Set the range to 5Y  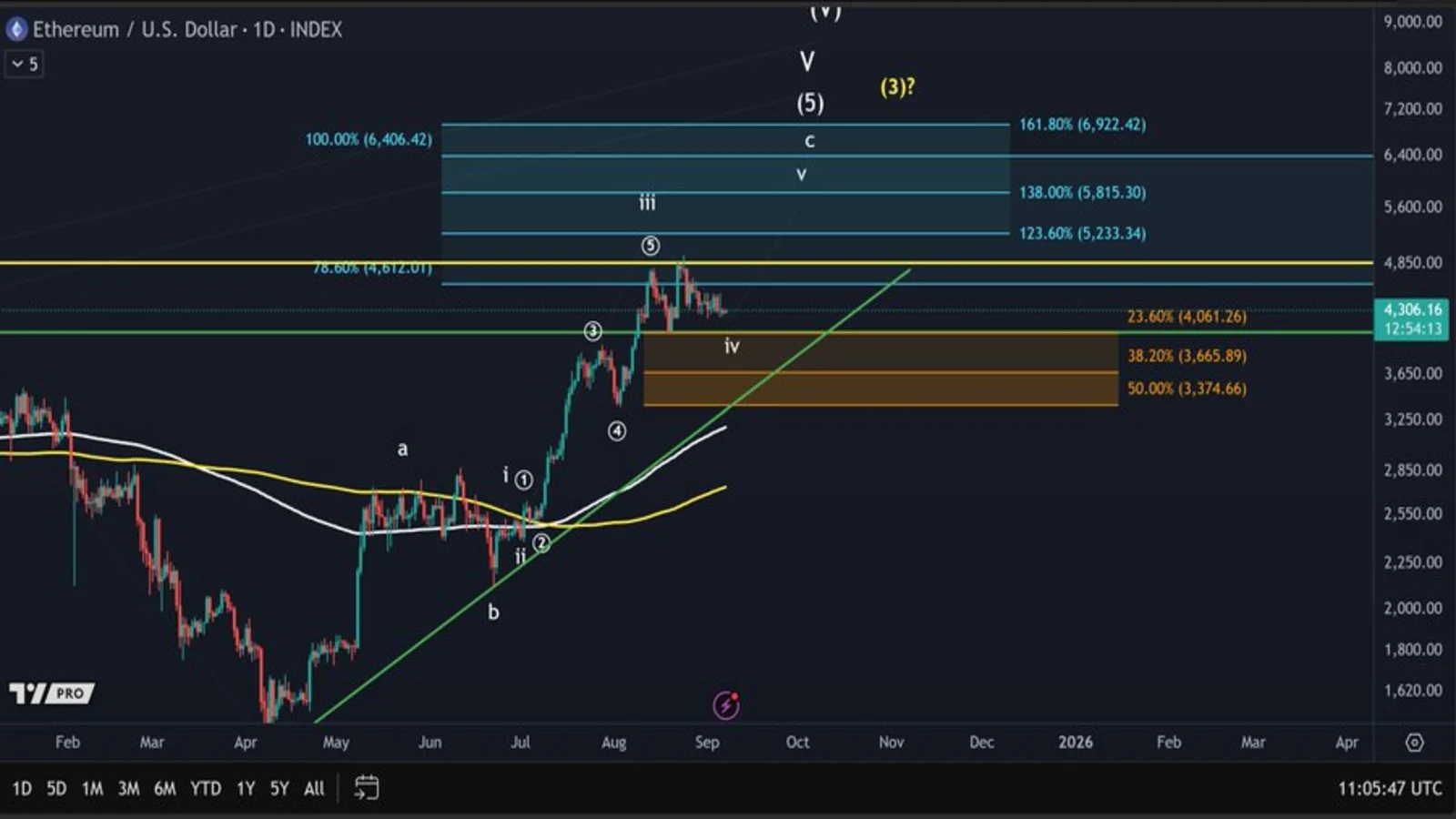click(279, 788)
